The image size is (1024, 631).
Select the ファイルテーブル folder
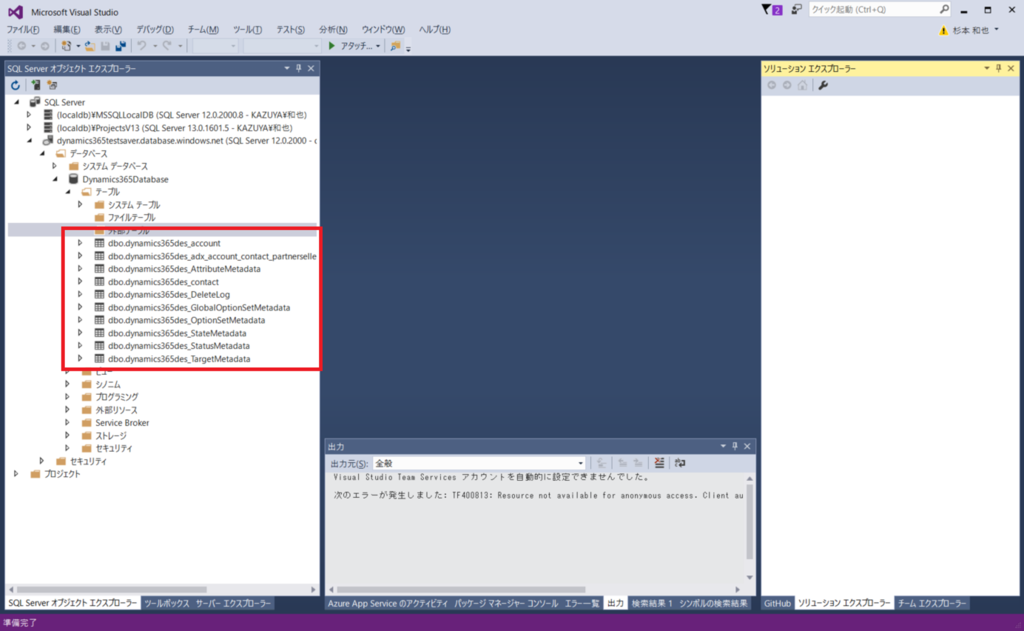tap(131, 218)
